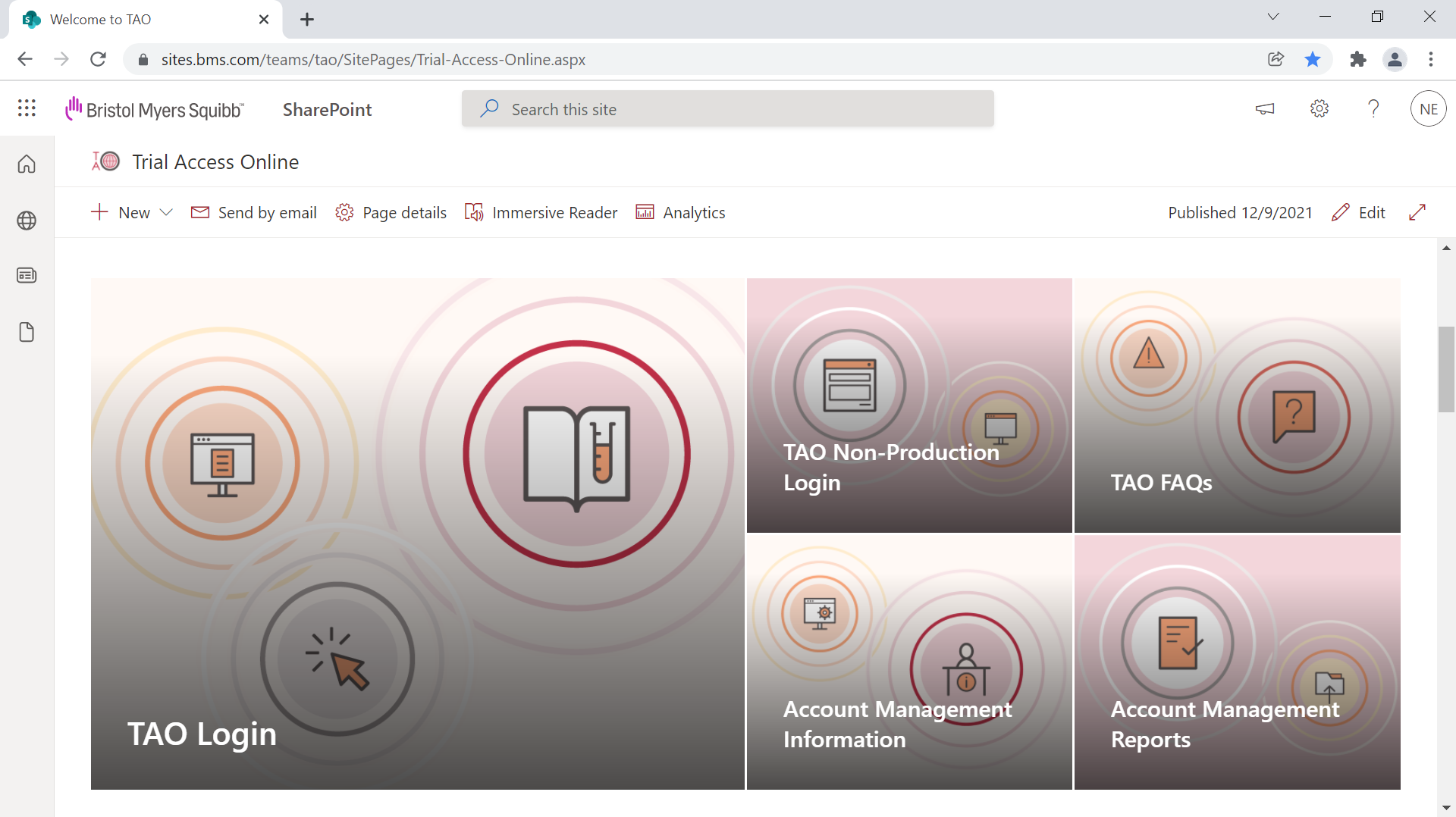This screenshot has height=817, width=1456.
Task: View site information lock icon
Action: [x=143, y=59]
